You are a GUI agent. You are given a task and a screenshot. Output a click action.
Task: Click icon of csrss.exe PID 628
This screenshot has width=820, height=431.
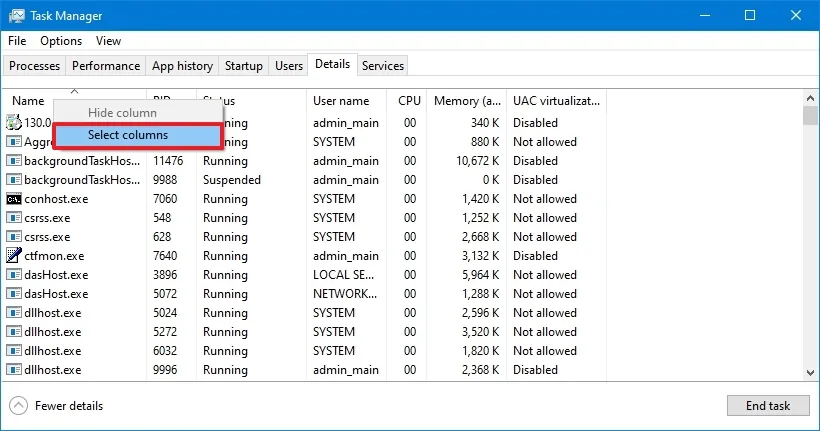click(14, 236)
